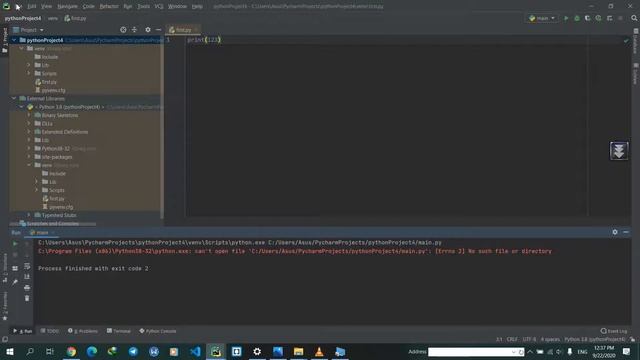Open Telegram from the taskbar
The height and width of the screenshot is (360, 640).
[x=133, y=351]
